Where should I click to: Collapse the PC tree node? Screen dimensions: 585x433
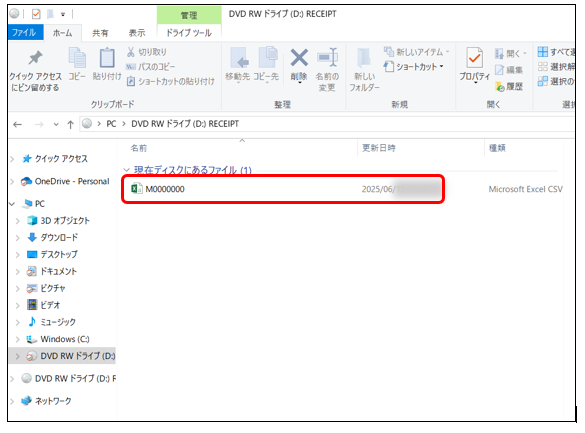[12, 204]
